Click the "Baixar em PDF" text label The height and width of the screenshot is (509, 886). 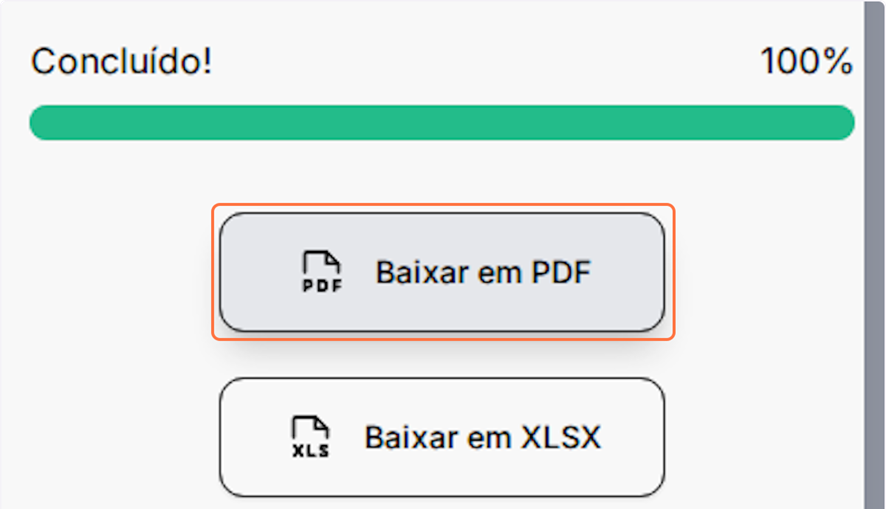[x=484, y=272]
